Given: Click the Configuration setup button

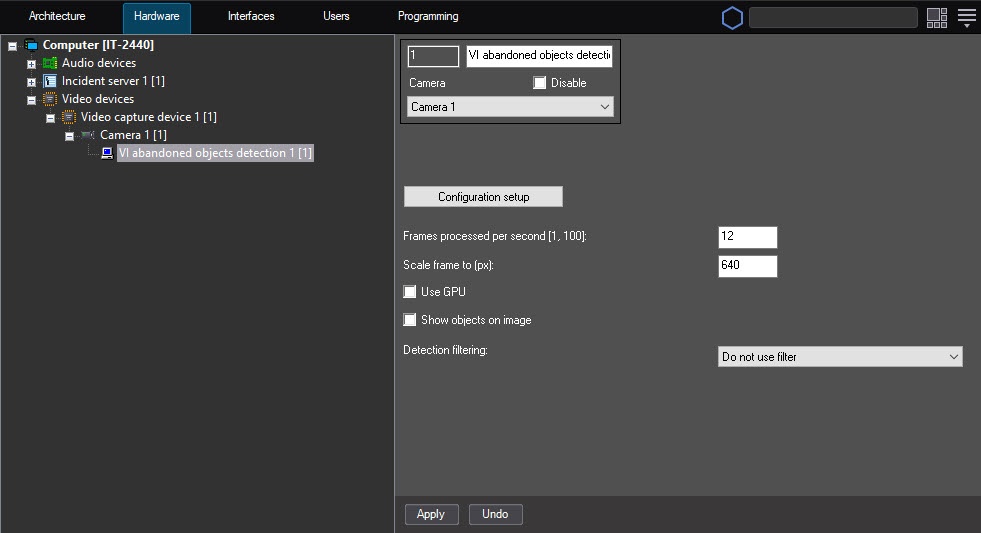Looking at the screenshot, I should [483, 197].
